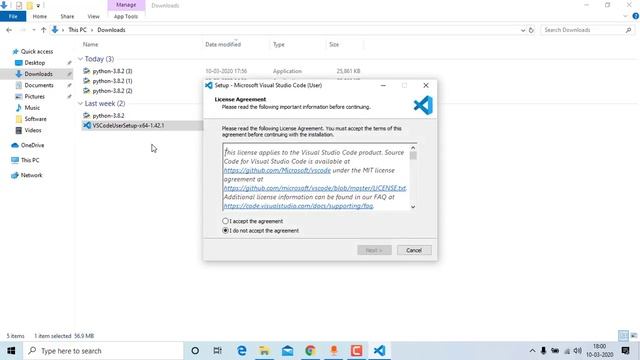Screen dimensions: 640x360
Task: Click license text scrollbar up arrow
Action: tap(413, 148)
